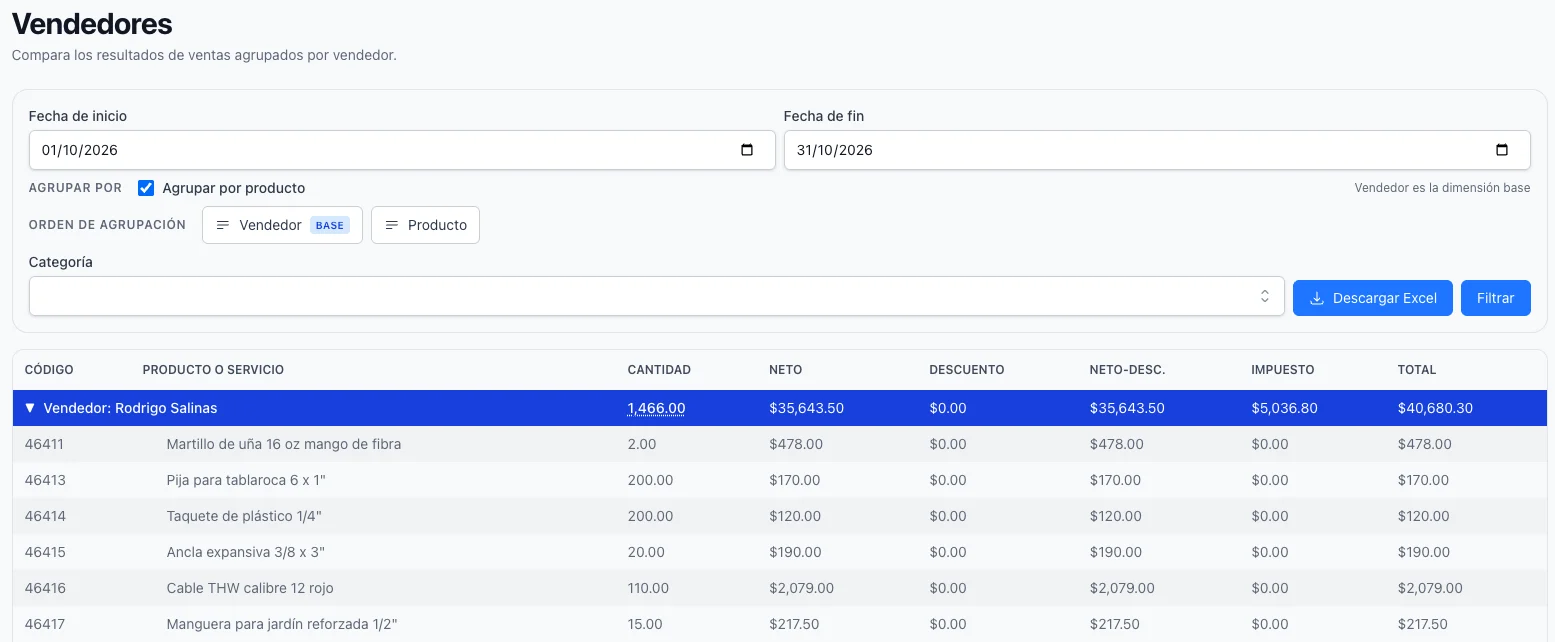Click Martillo de uña 16 oz mango de fibra
The width and height of the screenshot is (1555, 642).
coord(284,444)
